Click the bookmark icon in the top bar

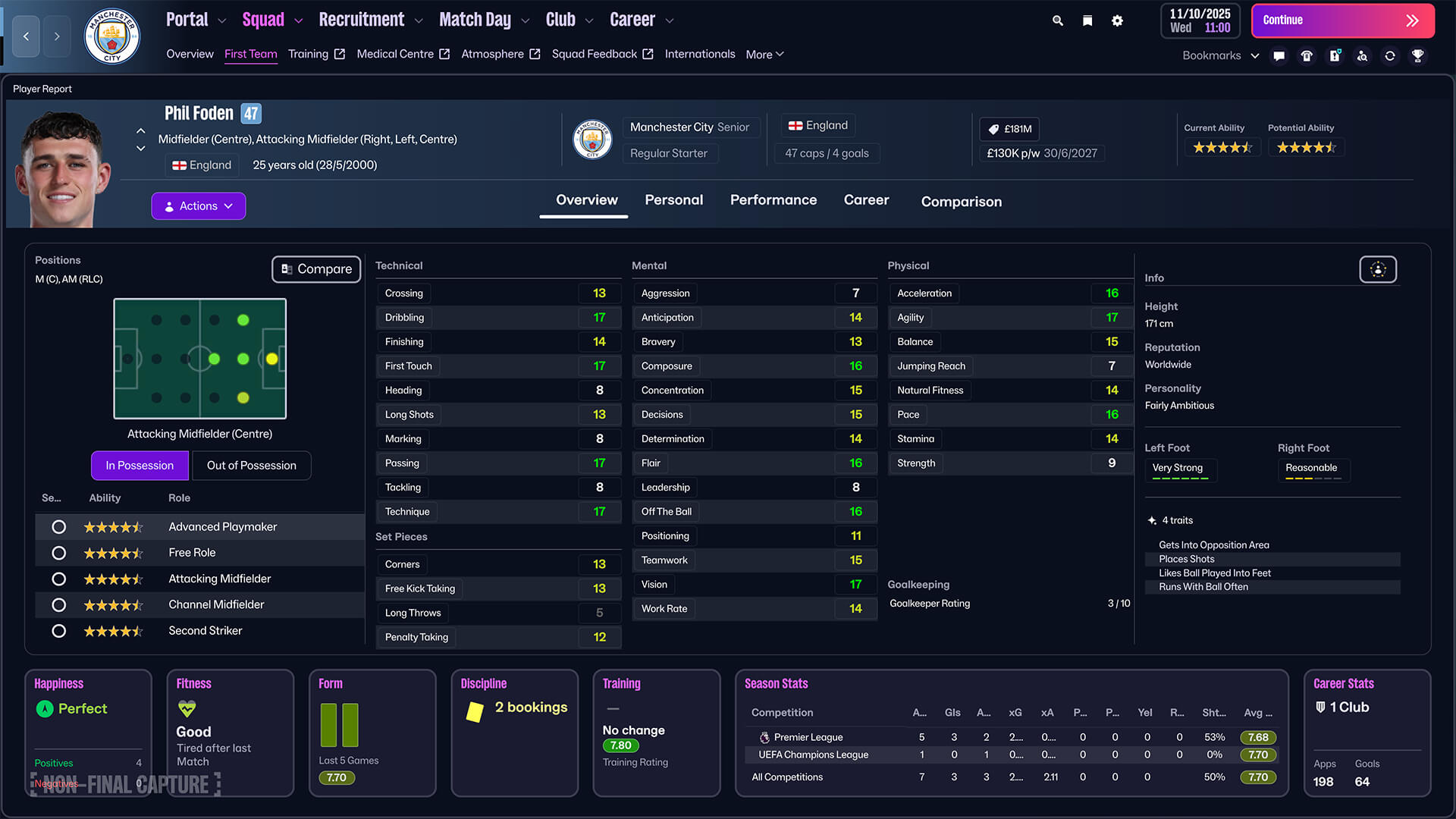click(x=1087, y=20)
